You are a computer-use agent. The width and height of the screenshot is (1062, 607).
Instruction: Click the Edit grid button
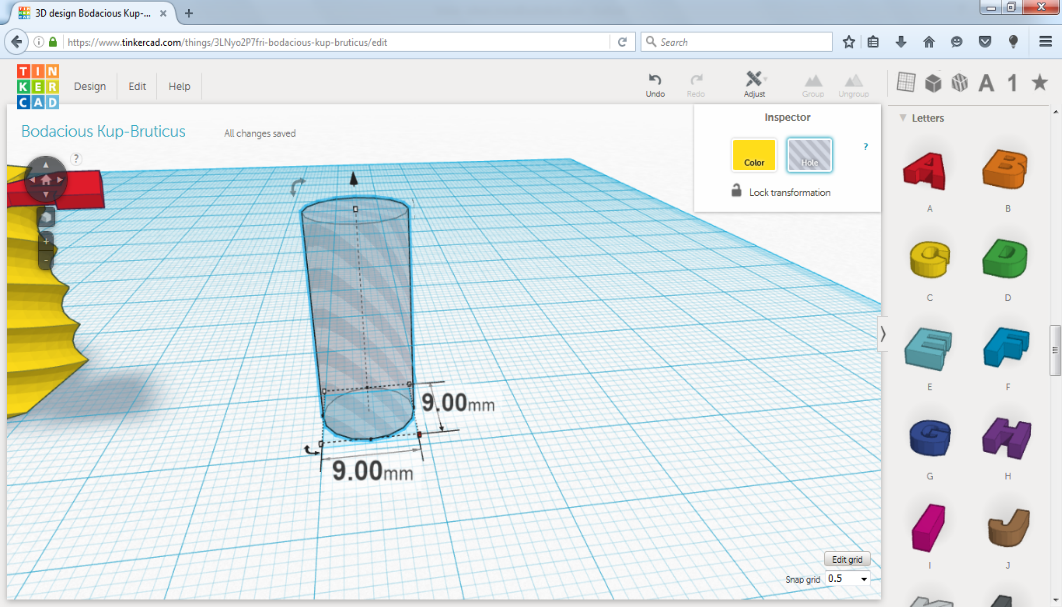click(x=847, y=560)
